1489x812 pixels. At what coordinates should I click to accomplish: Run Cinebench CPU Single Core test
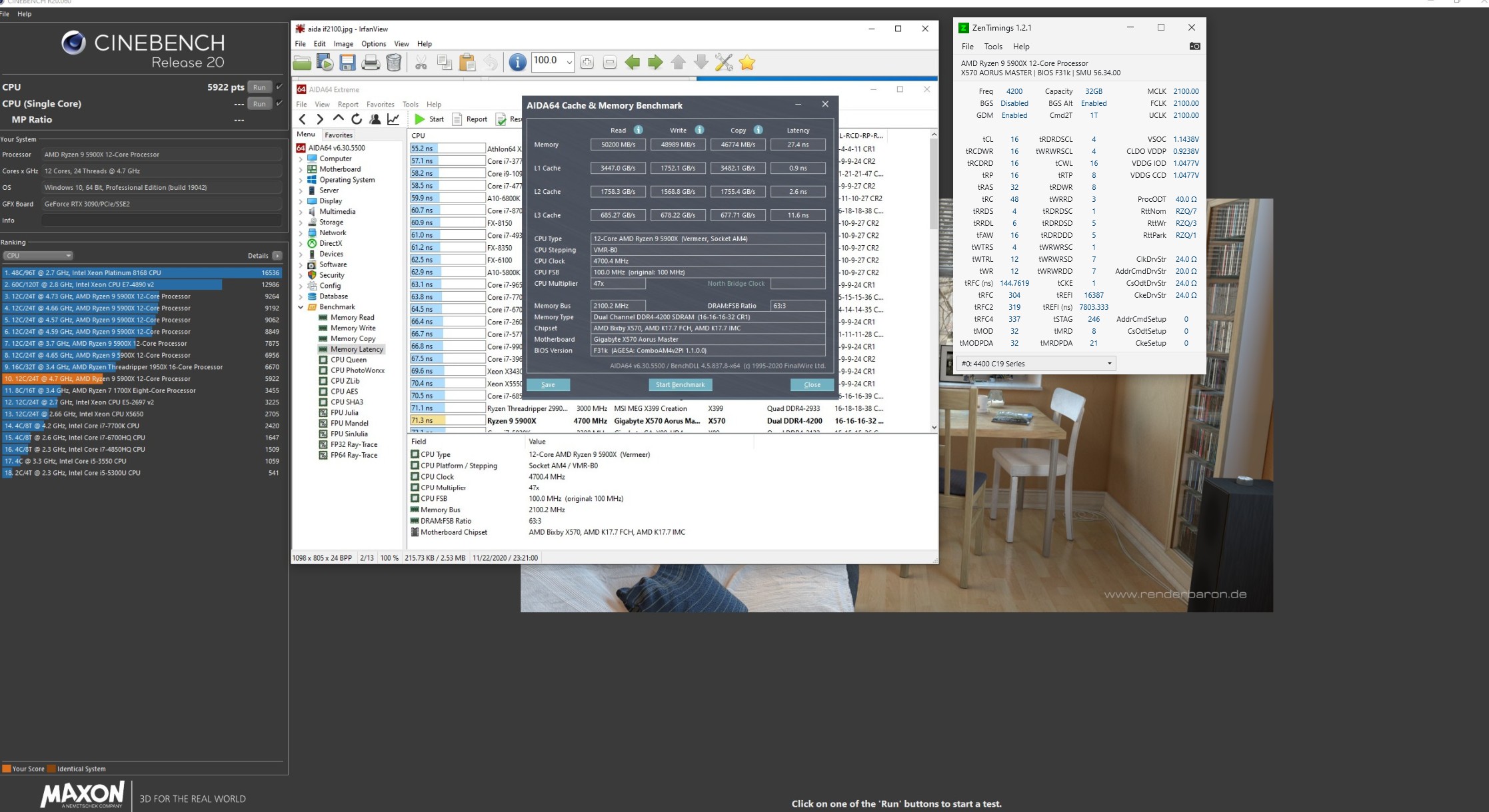259,104
